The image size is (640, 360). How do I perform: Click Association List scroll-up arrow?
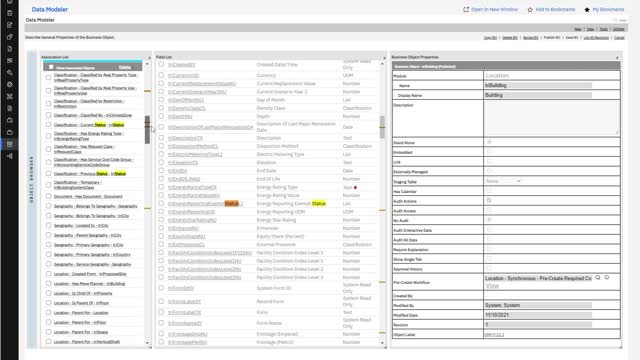tap(147, 64)
